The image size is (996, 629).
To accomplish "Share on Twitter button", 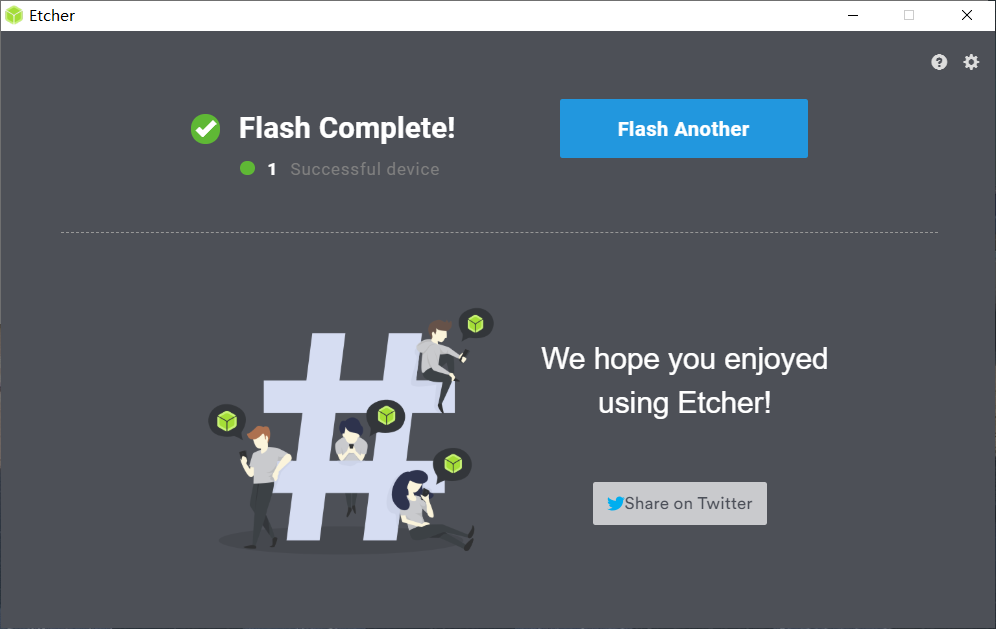I will [x=680, y=503].
